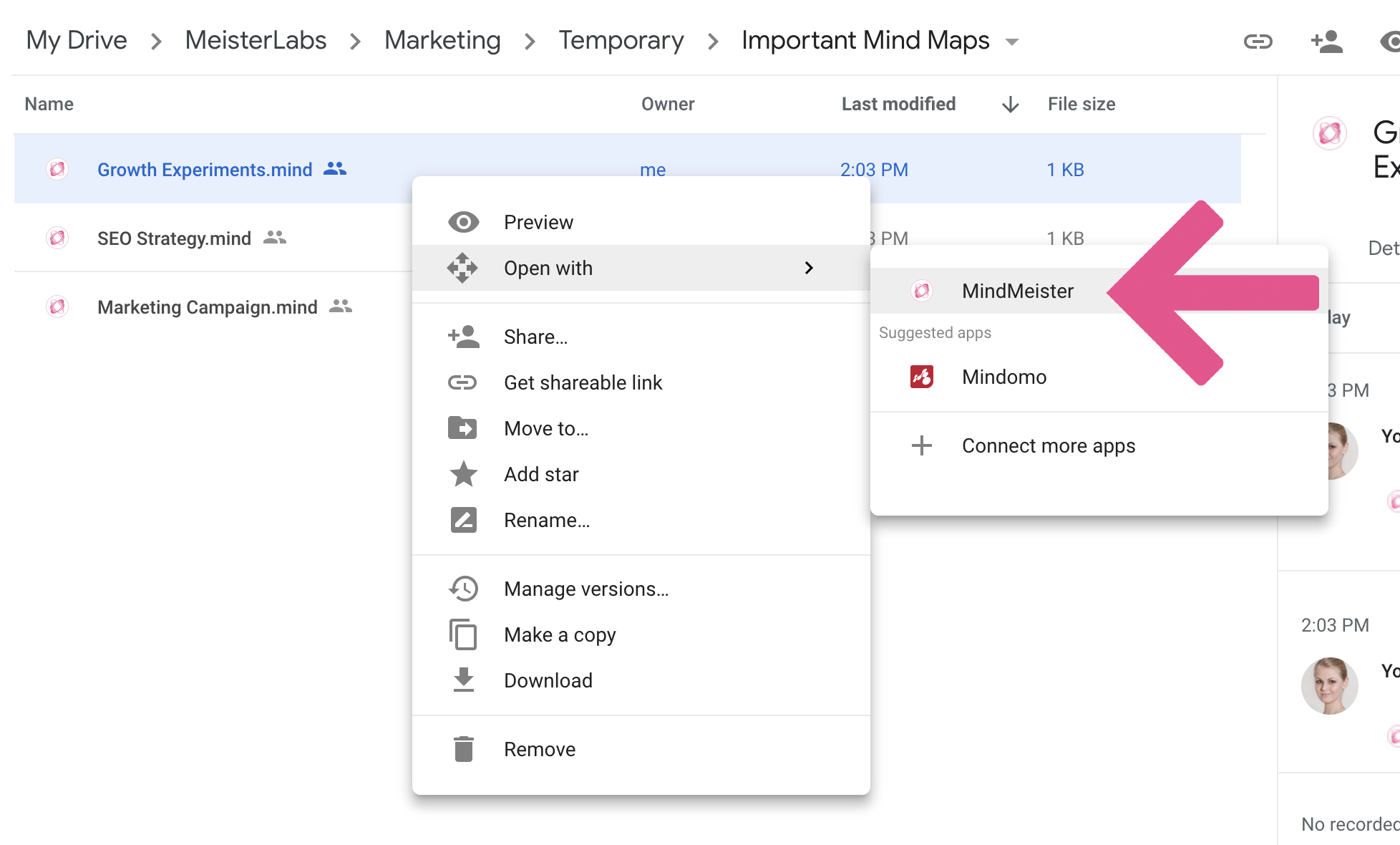Choose Add star option
This screenshot has height=845, width=1400.
coord(641,474)
